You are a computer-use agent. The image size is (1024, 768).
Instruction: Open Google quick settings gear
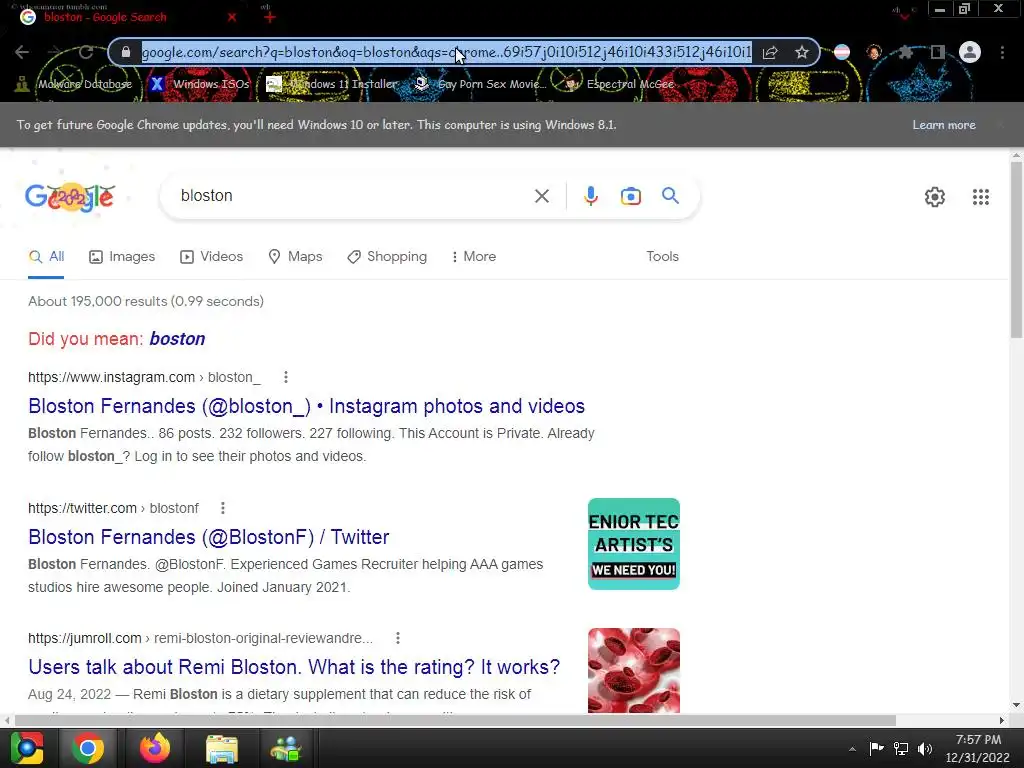pos(935,197)
